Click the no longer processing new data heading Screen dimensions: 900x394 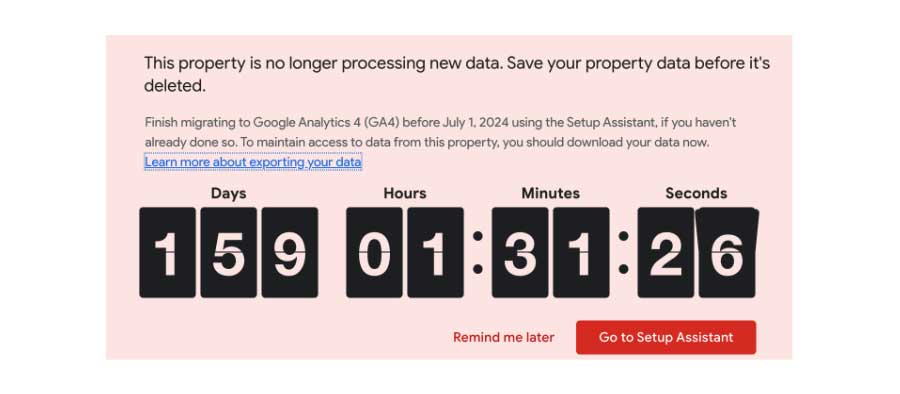[x=457, y=75]
